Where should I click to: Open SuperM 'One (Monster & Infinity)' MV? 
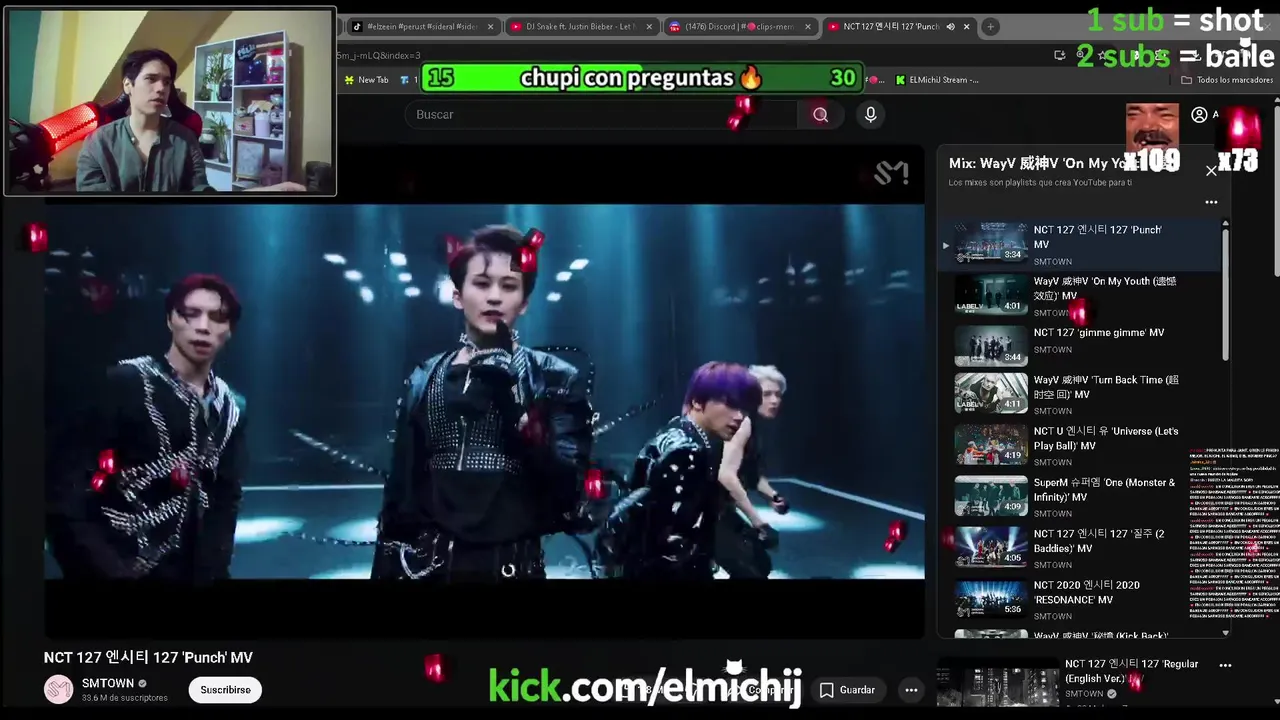click(1085, 497)
